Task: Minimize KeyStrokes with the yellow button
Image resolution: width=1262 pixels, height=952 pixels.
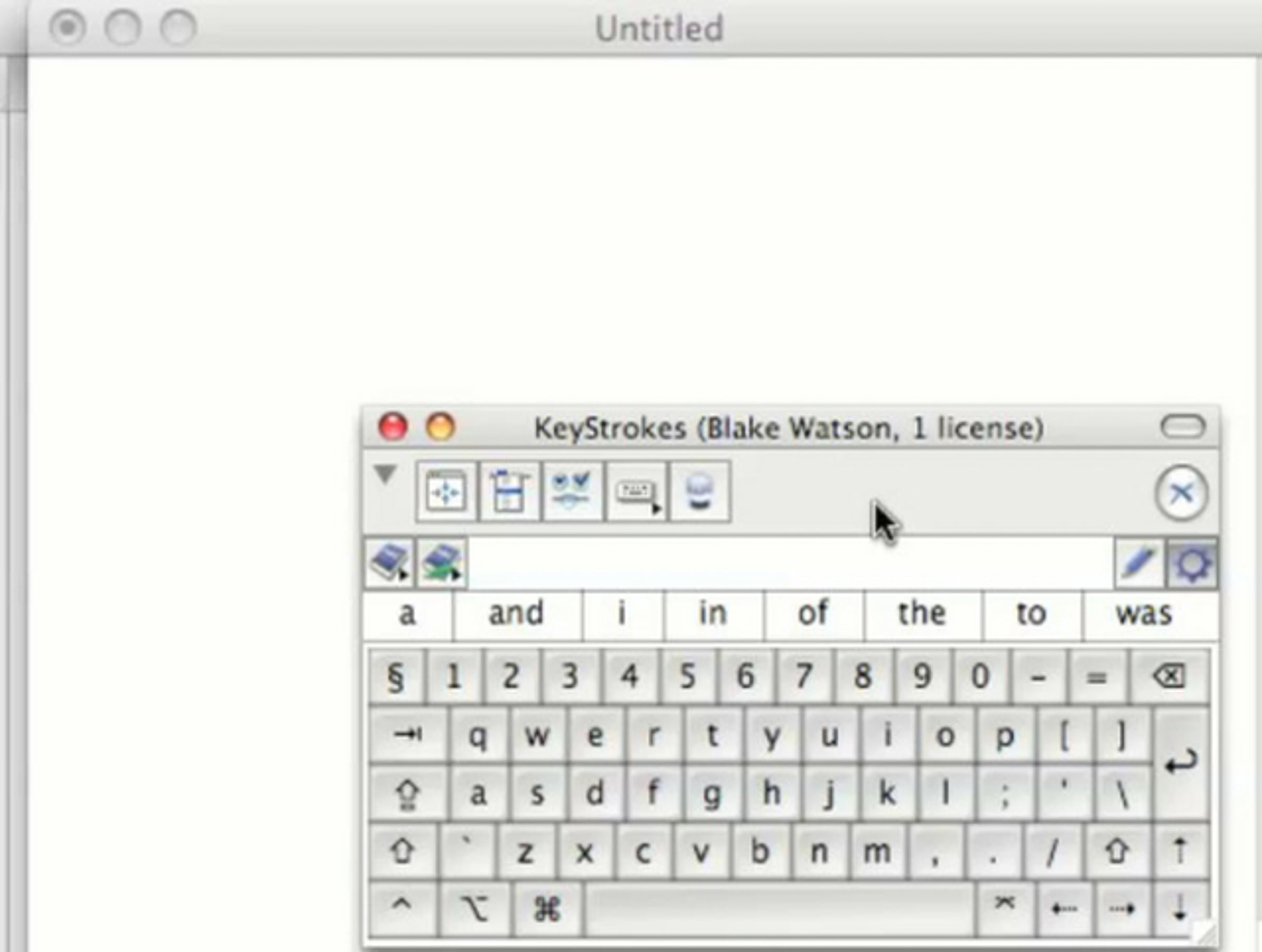Action: [441, 427]
